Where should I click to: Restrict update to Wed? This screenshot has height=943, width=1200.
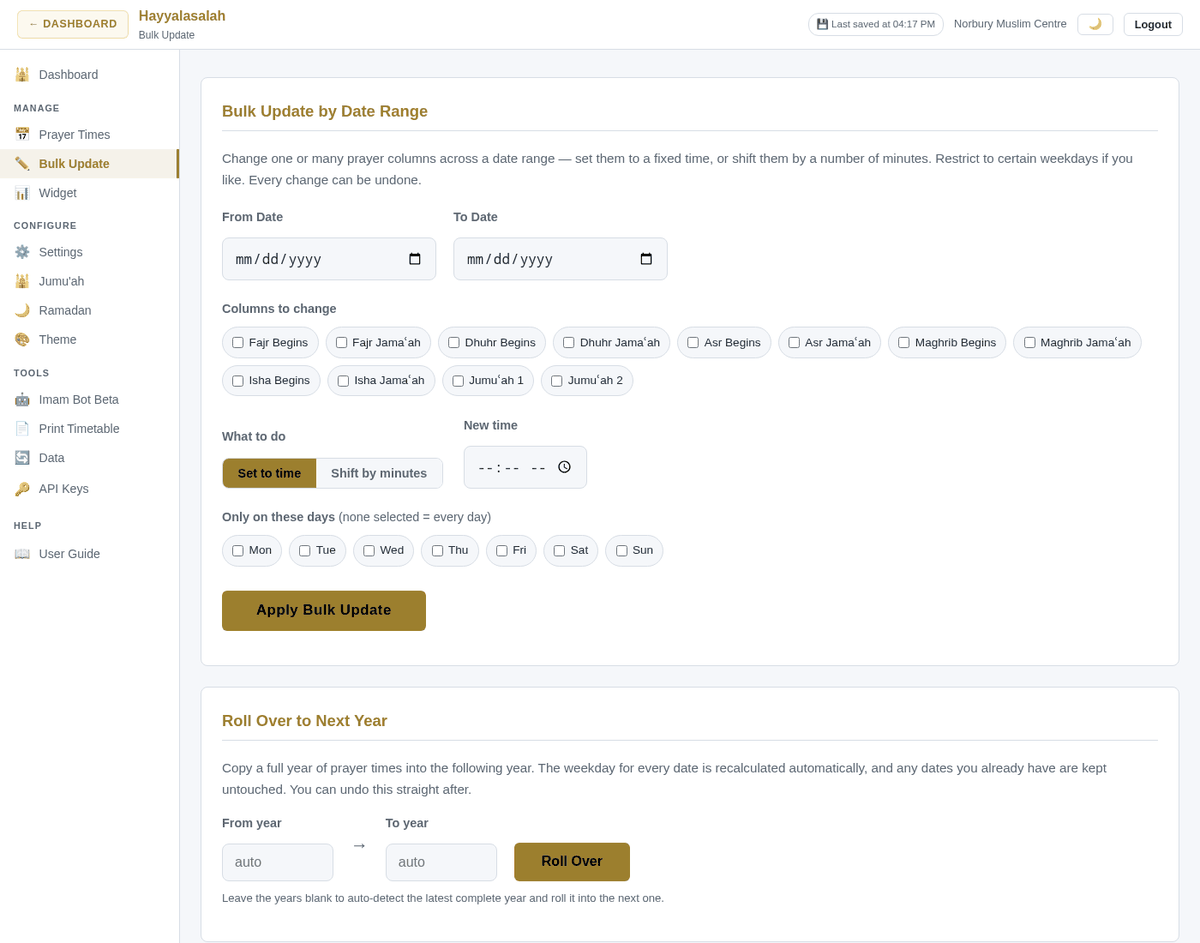coord(369,550)
